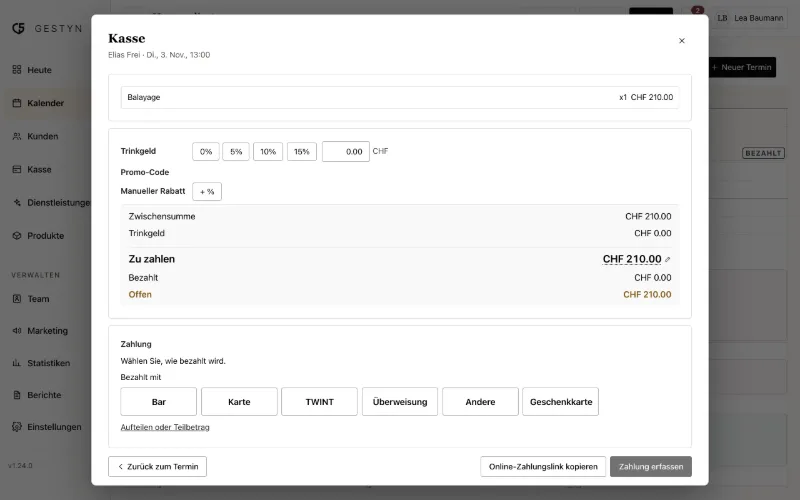The width and height of the screenshot is (800, 500).
Task: Choose Überweisung as payment method
Action: [x=400, y=402]
